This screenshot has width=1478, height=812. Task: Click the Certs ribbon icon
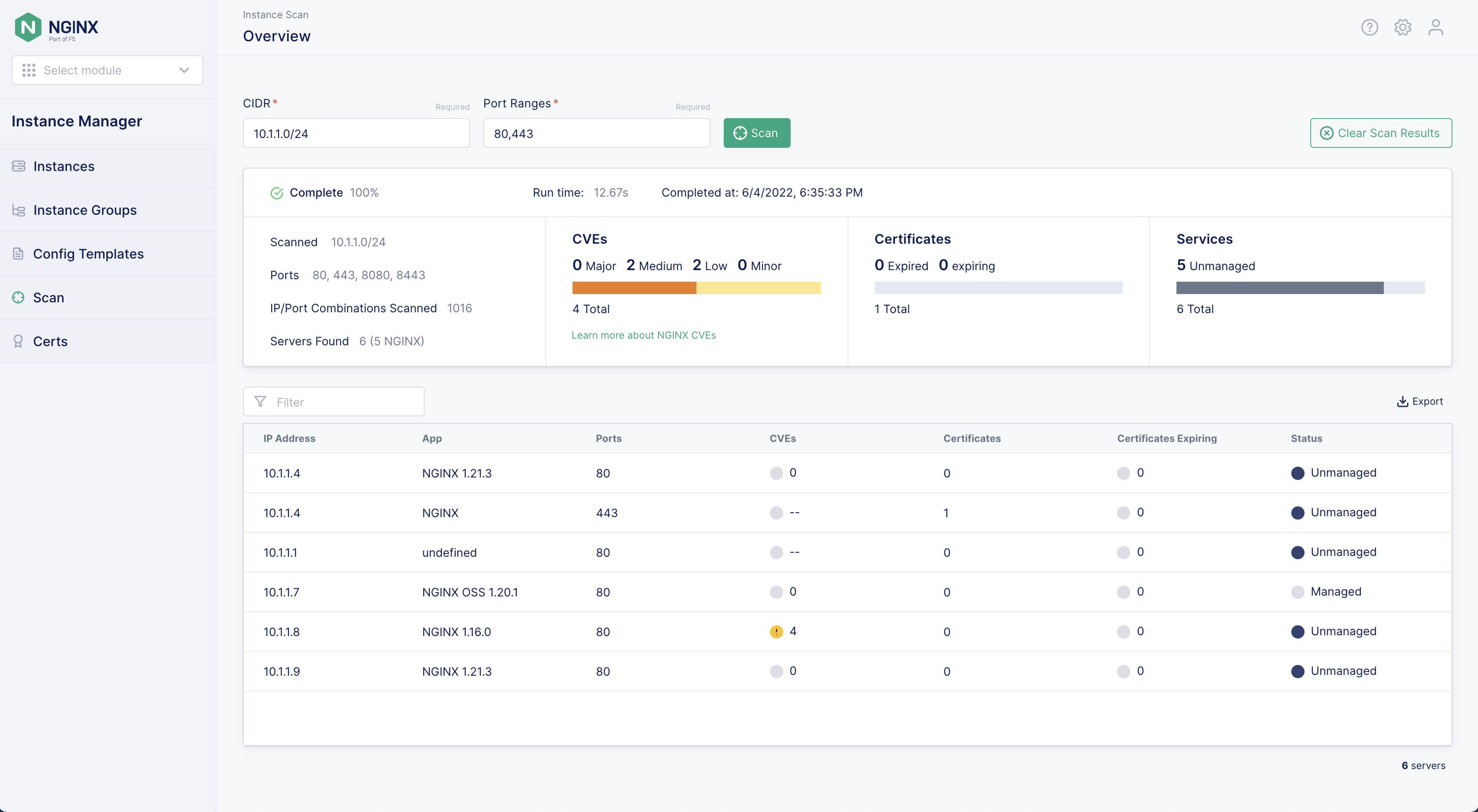(x=18, y=342)
